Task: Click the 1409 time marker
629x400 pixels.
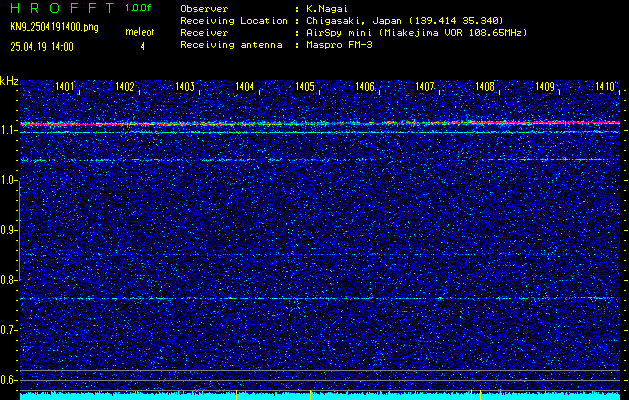Action: pyautogui.click(x=545, y=86)
